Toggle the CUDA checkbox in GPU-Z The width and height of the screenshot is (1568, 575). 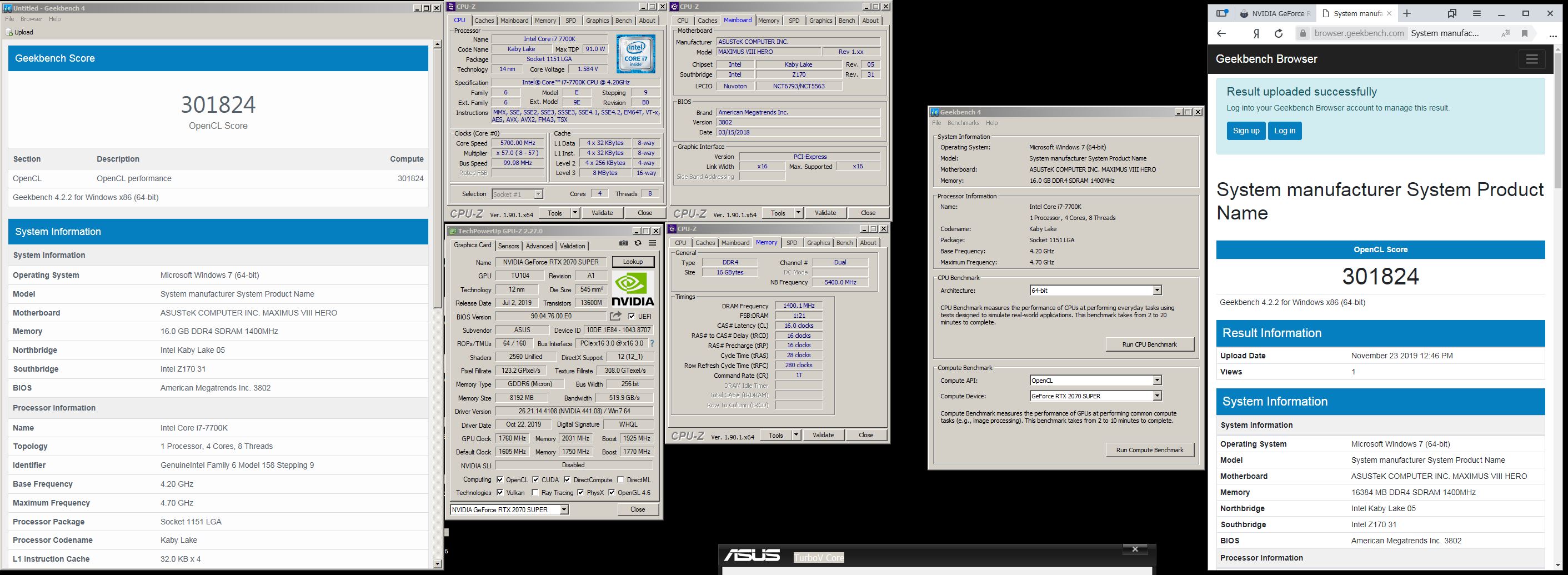point(535,480)
